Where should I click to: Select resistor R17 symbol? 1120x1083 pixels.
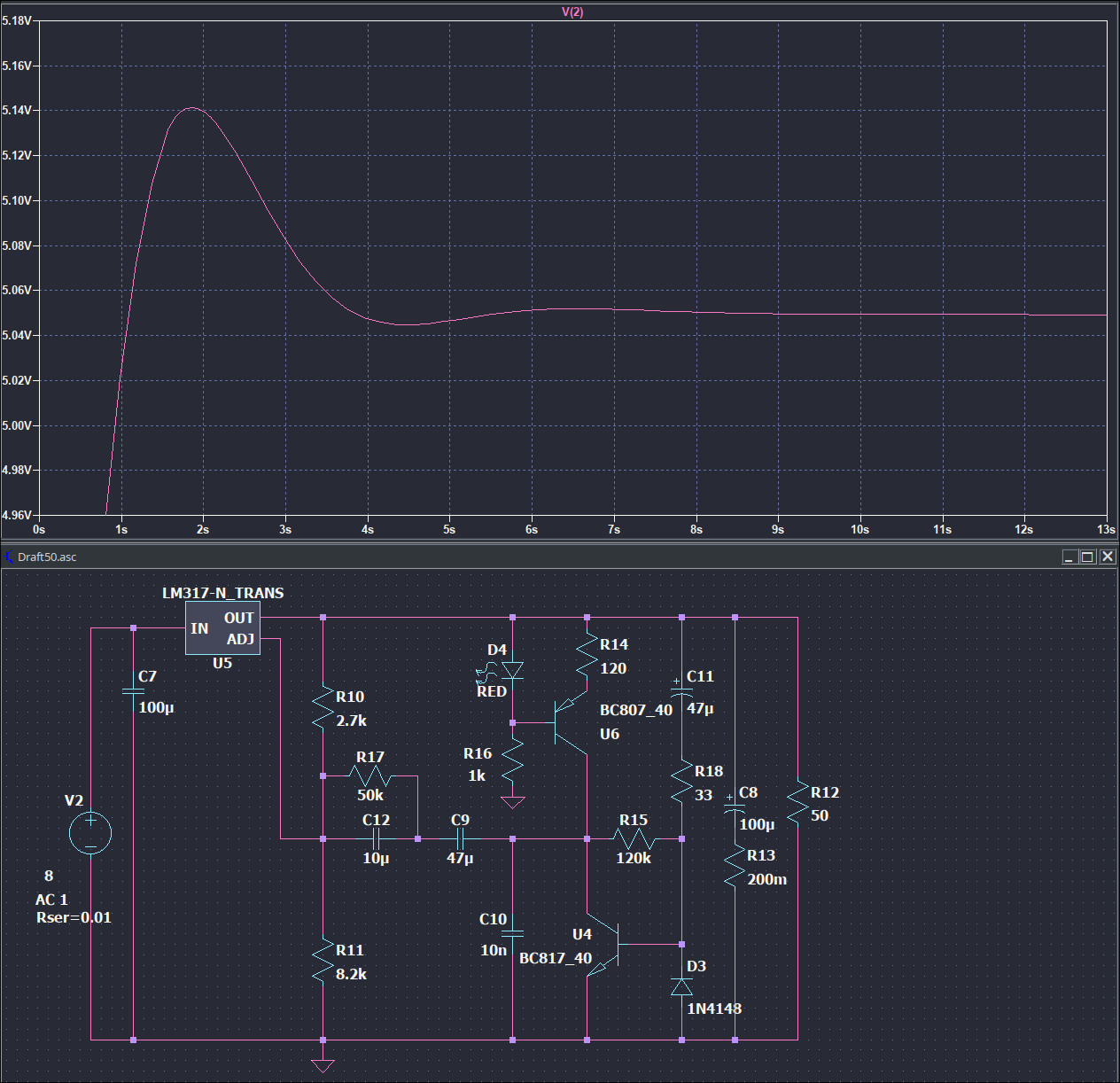369,775
